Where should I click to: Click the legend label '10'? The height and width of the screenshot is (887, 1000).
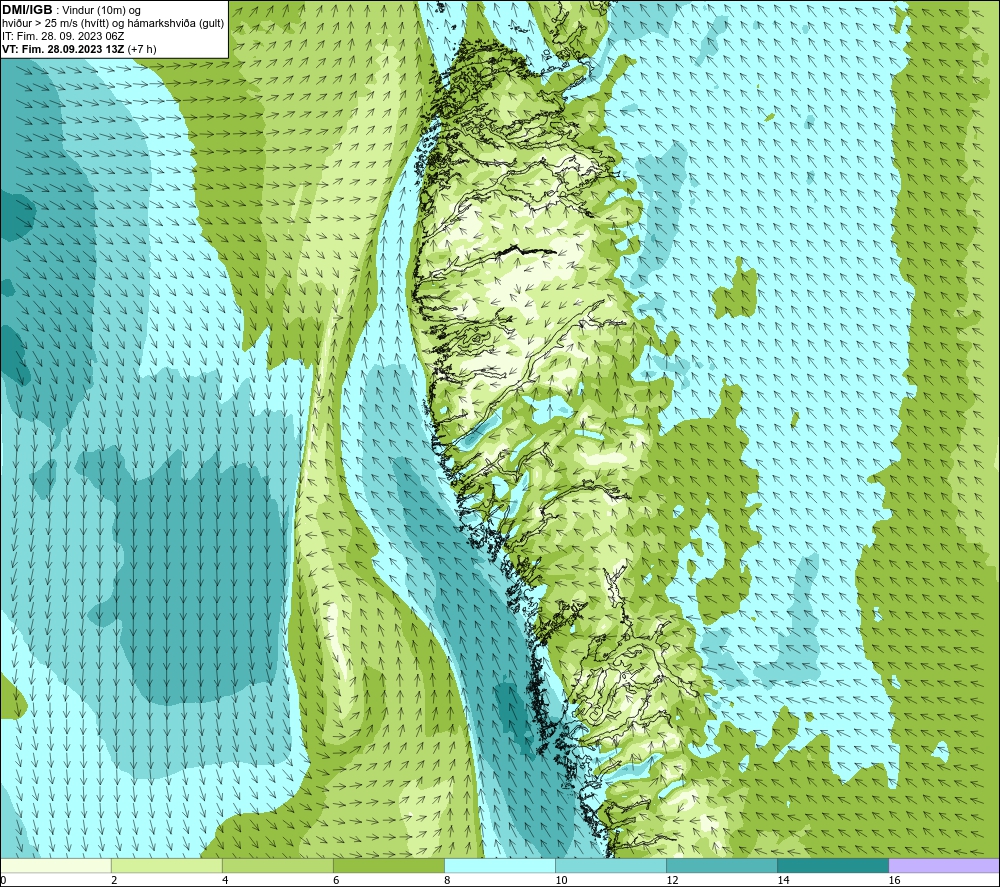(561, 881)
